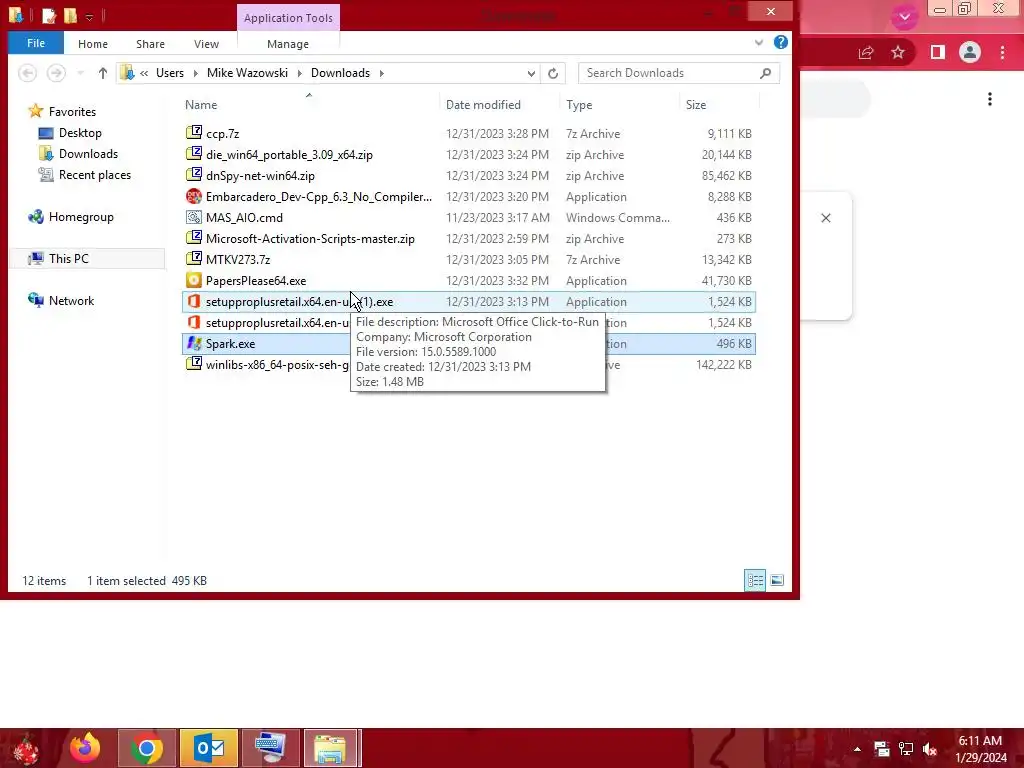Switch to Large icons view button
The height and width of the screenshot is (768, 1024).
click(777, 580)
